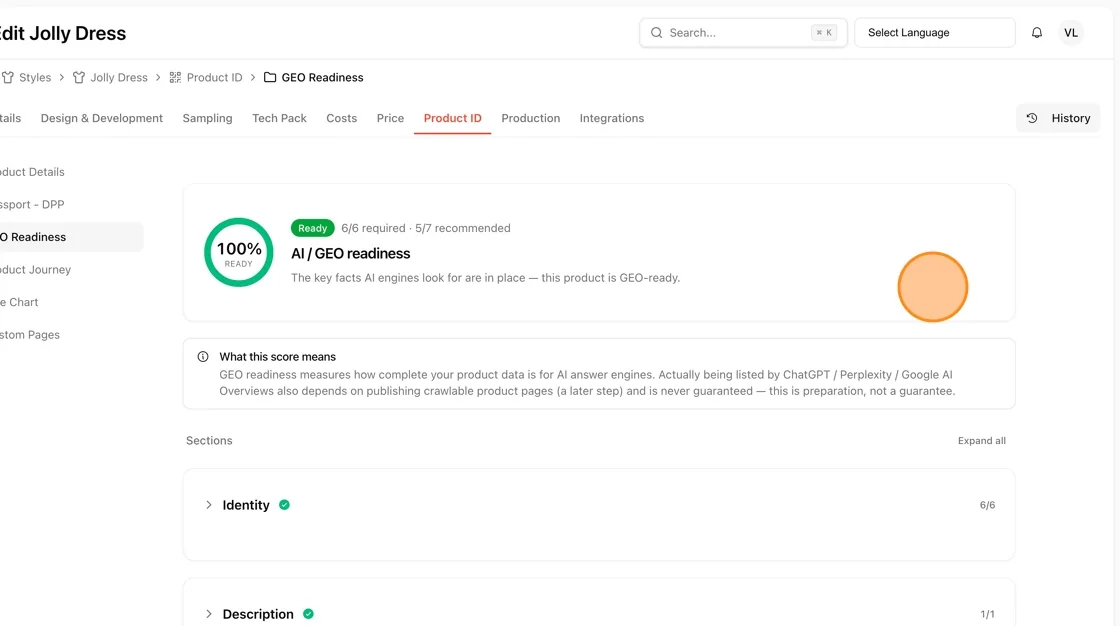This screenshot has height=626, width=1120.
Task: Select GEO Readiness in the sidebar
Action: point(71,237)
